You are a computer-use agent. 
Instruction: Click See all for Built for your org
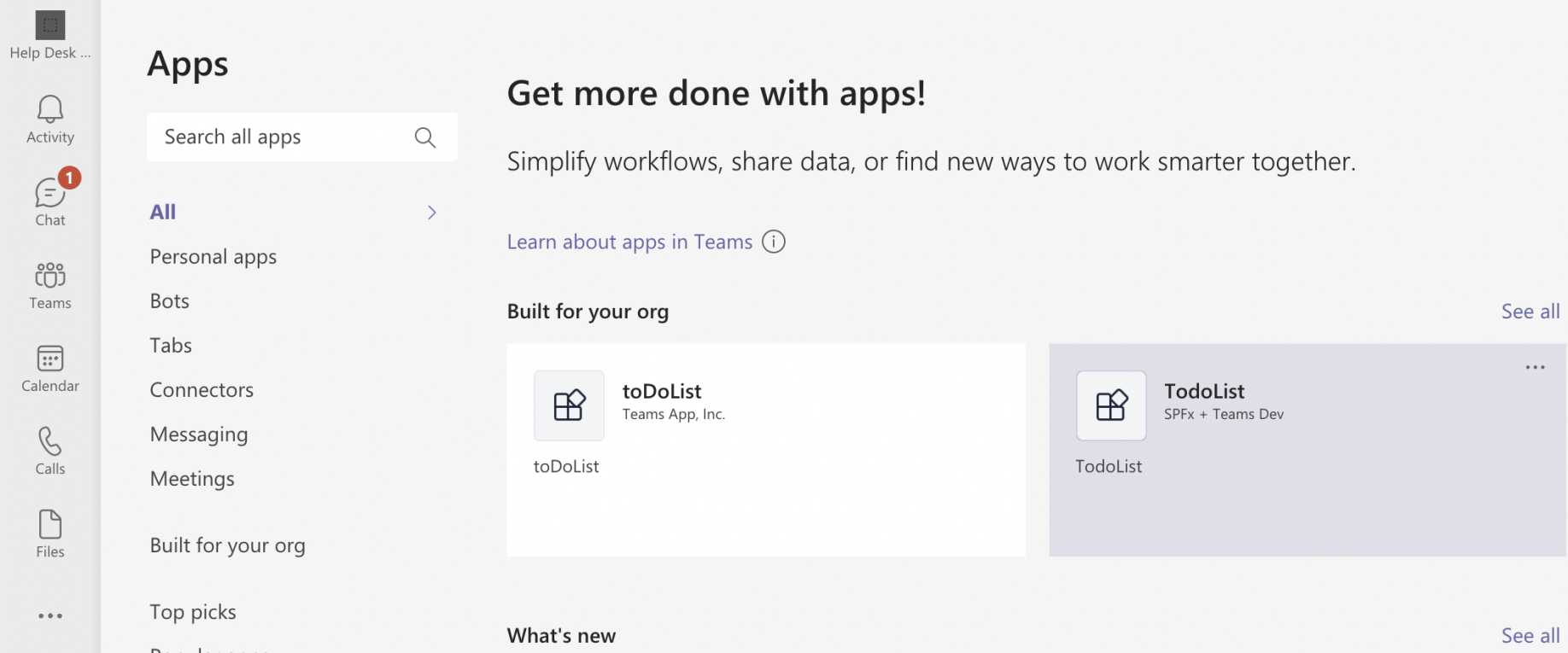tap(1530, 312)
